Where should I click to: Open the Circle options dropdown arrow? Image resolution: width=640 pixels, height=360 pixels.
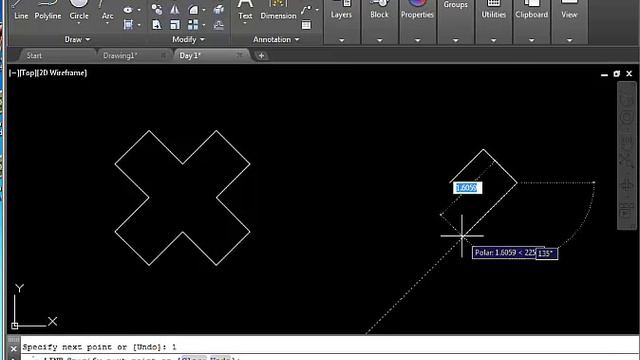79,23
